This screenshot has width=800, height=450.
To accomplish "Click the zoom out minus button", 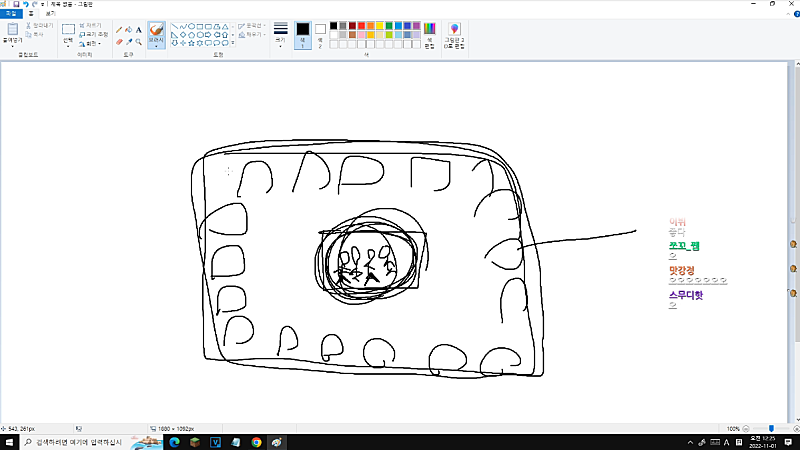I will pos(746,429).
